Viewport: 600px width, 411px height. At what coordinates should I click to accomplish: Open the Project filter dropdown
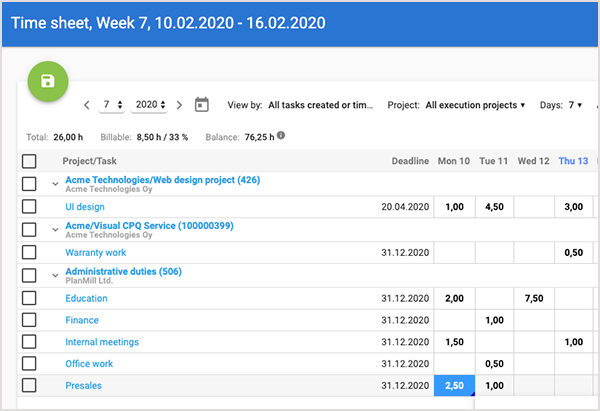pos(475,105)
